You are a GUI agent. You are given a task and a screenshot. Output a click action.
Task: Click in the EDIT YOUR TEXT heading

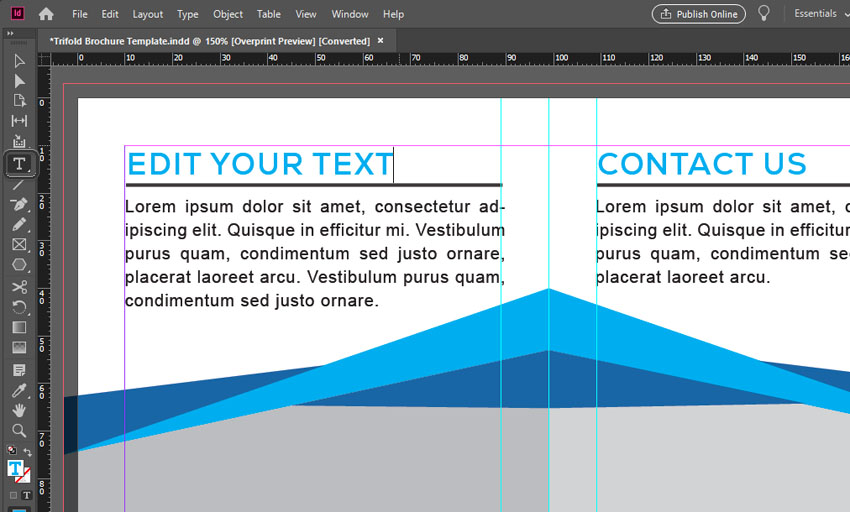point(260,164)
